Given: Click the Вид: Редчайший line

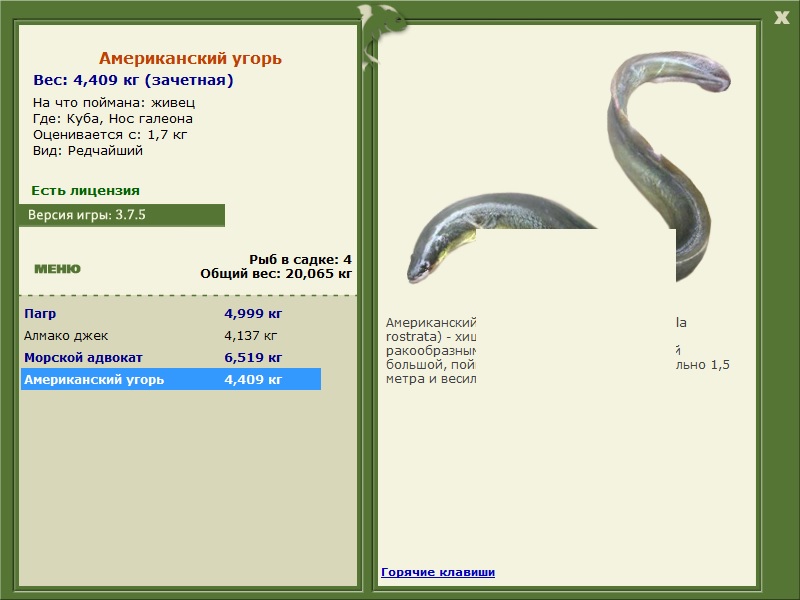Looking at the screenshot, I should point(88,151).
